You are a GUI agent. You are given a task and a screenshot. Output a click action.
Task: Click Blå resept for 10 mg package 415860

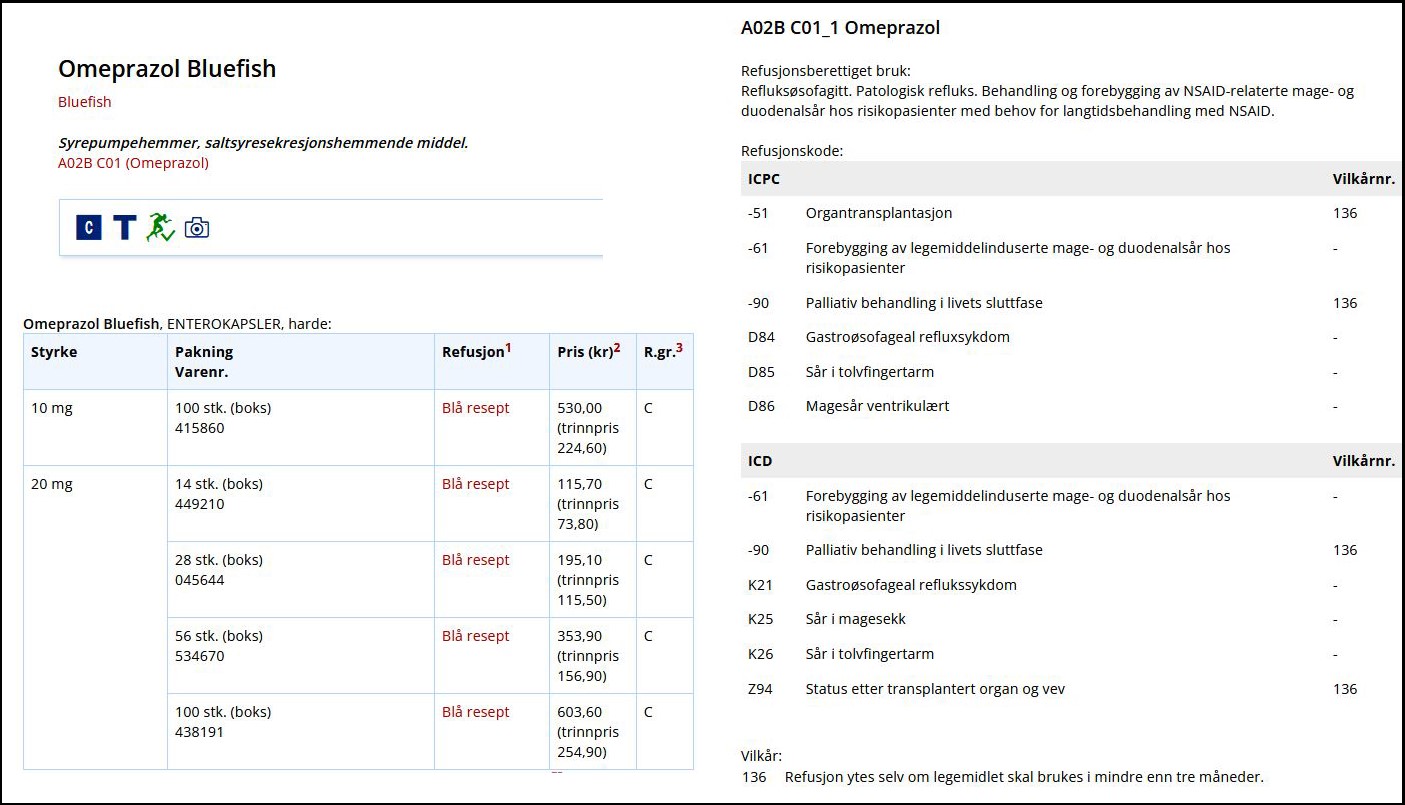click(476, 408)
